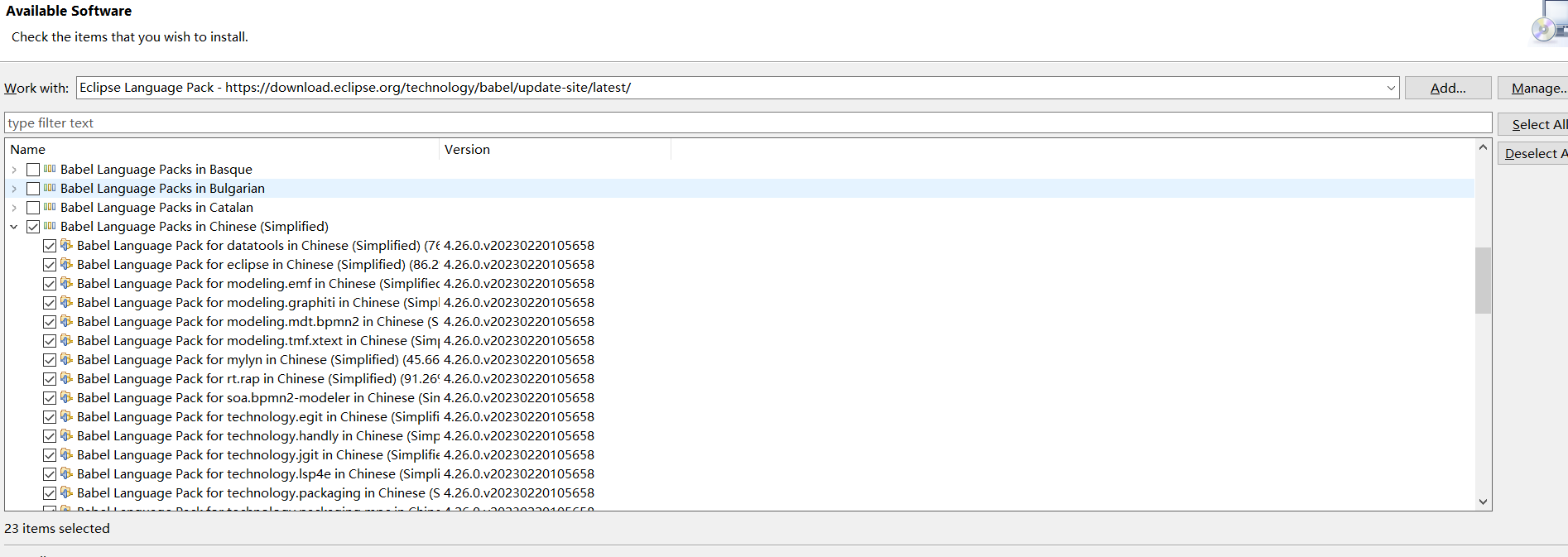Click the list scrollbar up arrow
This screenshot has width=1568, height=557.
(1483, 147)
